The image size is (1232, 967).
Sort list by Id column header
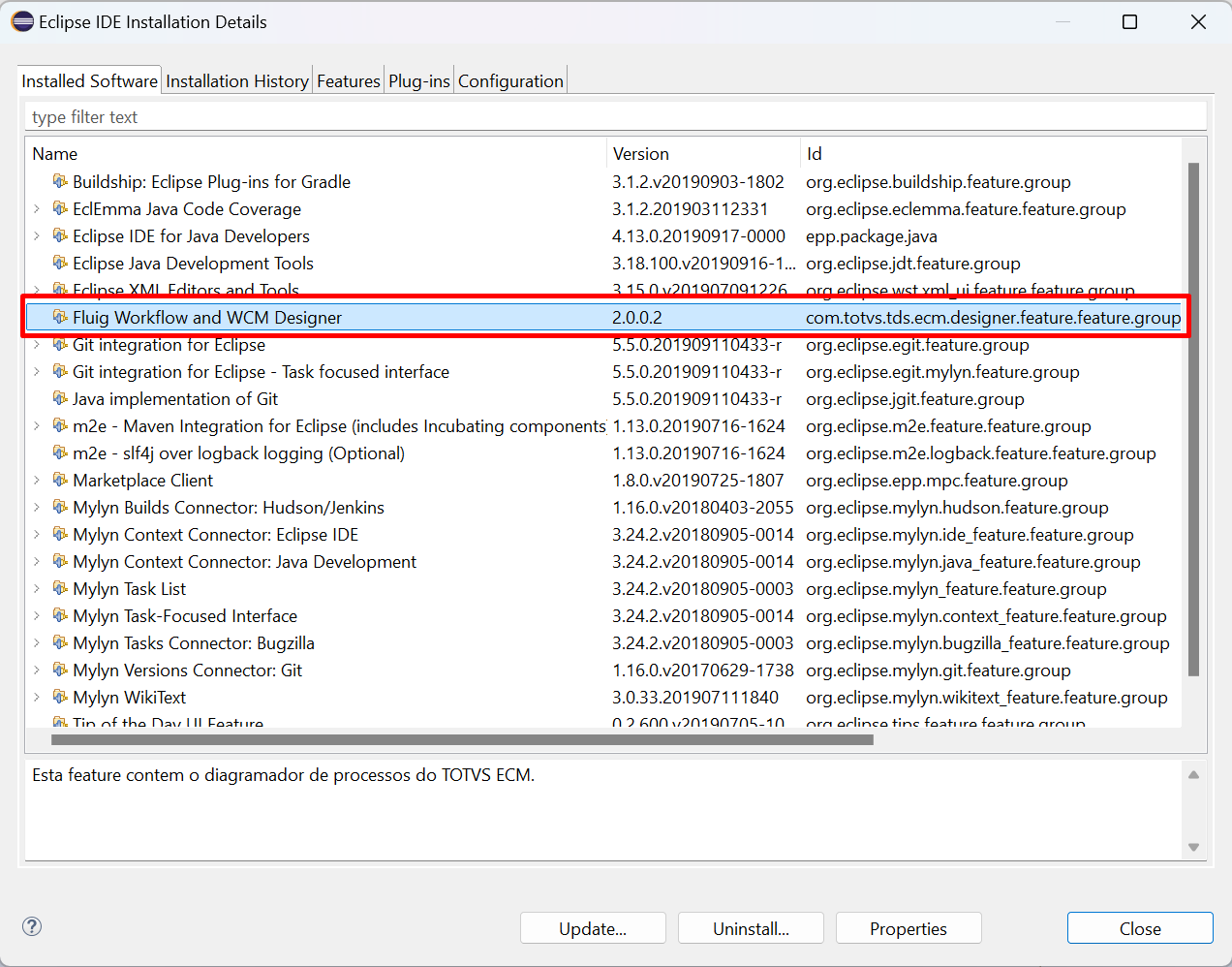(x=991, y=153)
